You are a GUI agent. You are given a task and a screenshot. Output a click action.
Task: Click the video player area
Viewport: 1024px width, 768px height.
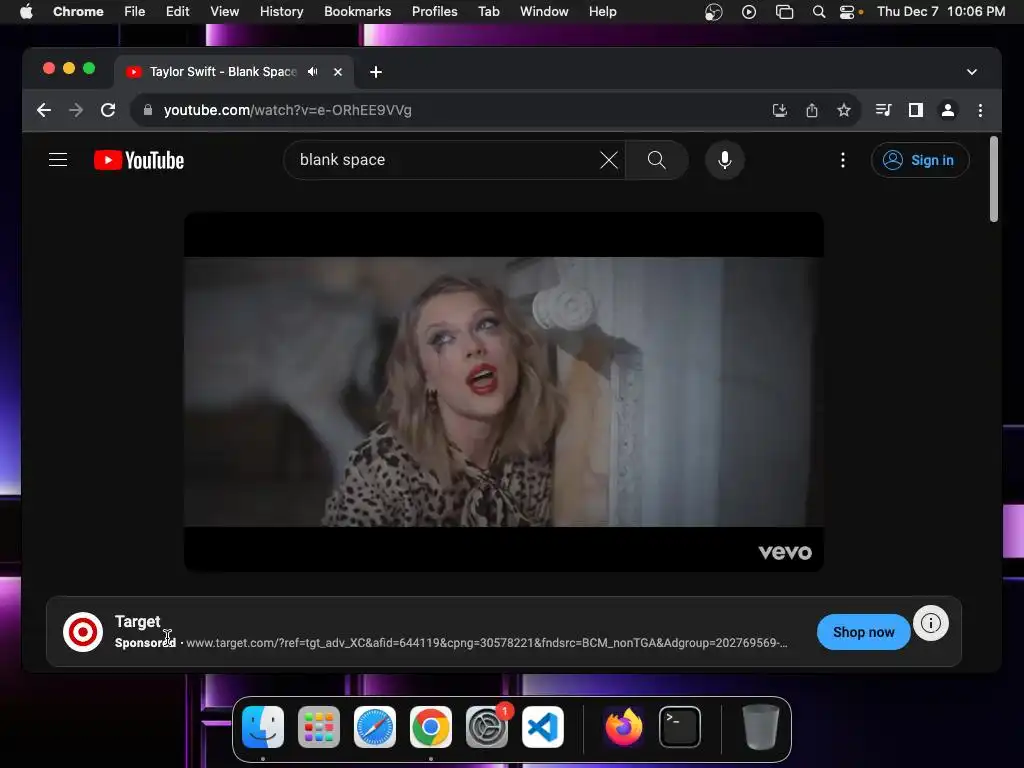pyautogui.click(x=504, y=391)
